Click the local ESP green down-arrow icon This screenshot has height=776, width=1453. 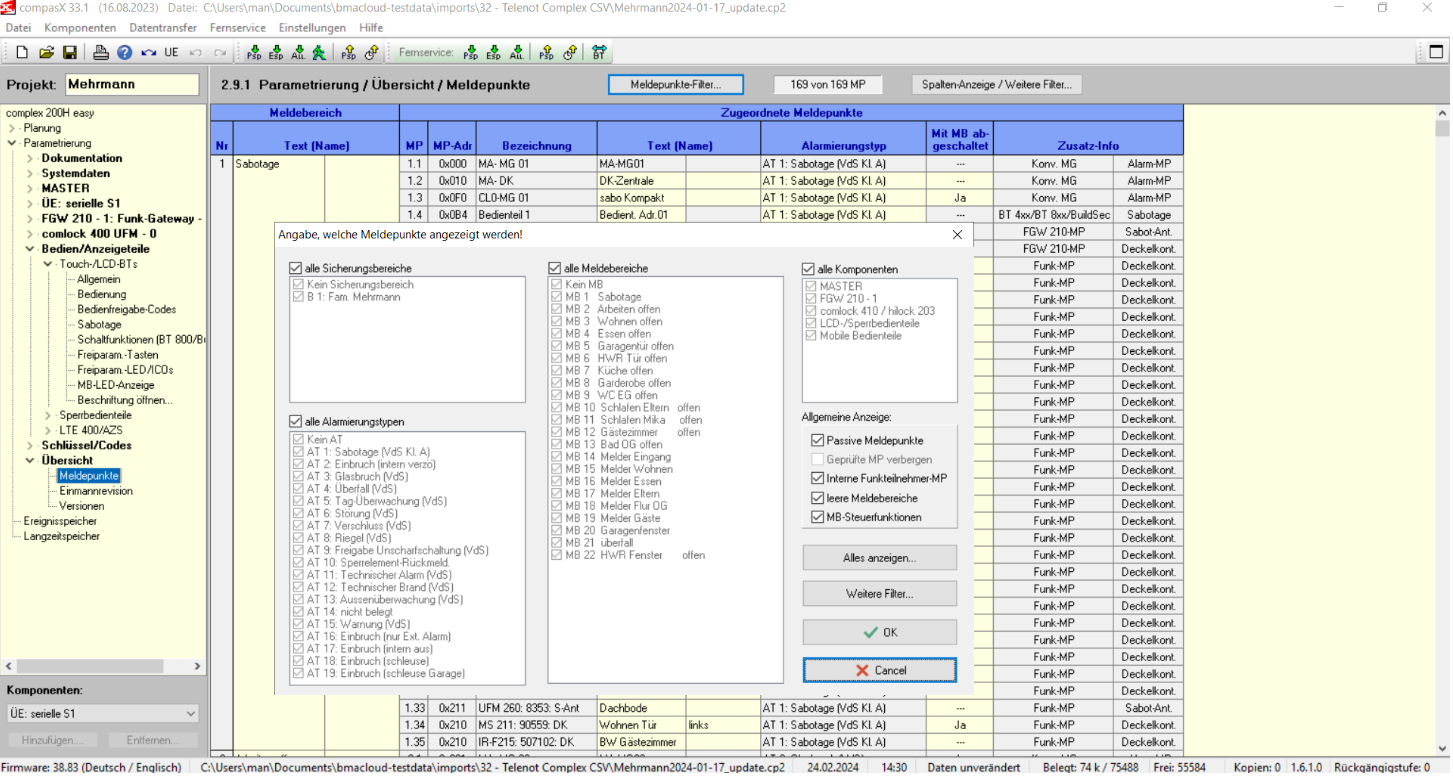point(276,52)
